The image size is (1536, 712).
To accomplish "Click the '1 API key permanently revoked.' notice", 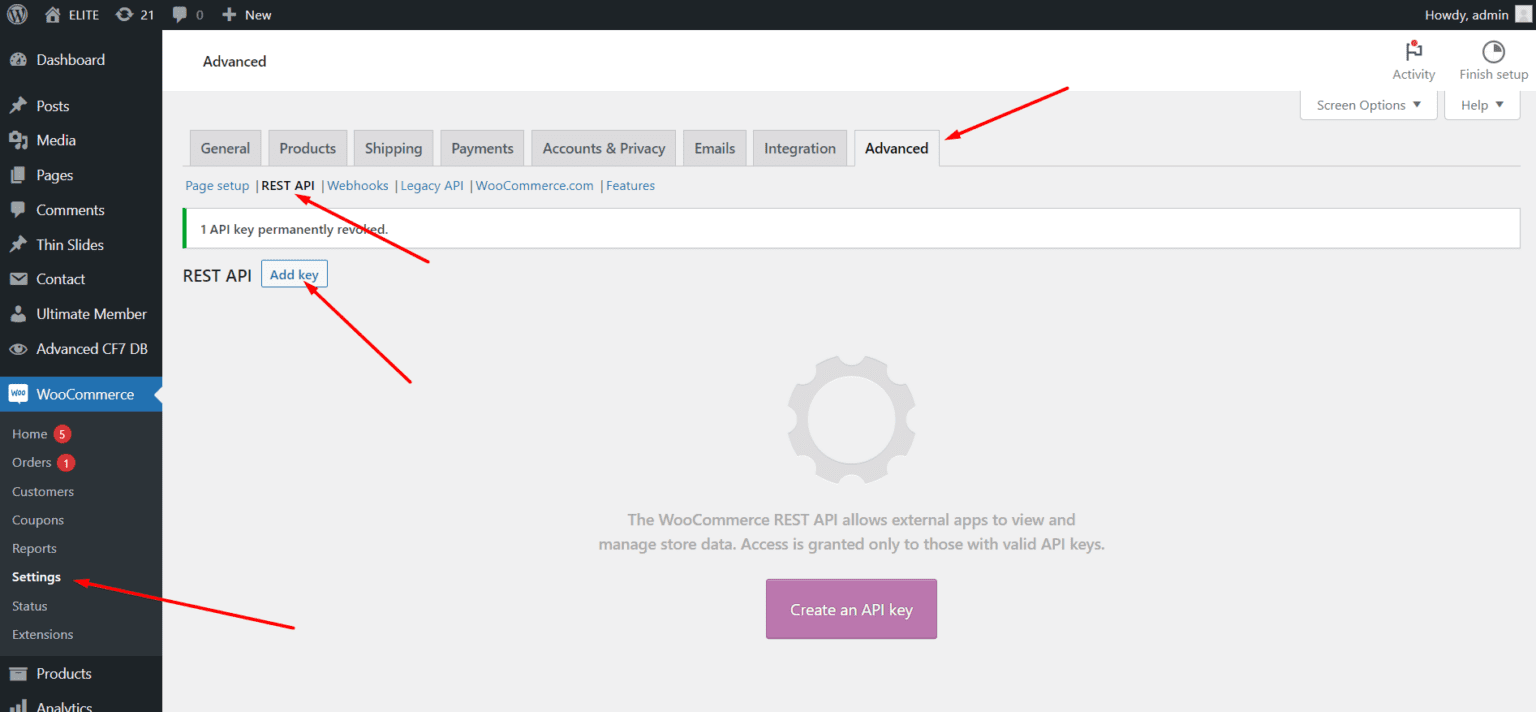I will pos(851,229).
